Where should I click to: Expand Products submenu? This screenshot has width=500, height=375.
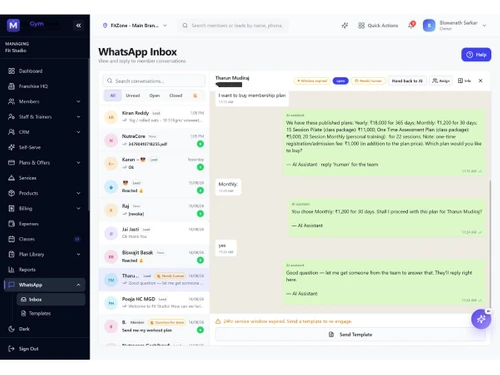point(78,193)
